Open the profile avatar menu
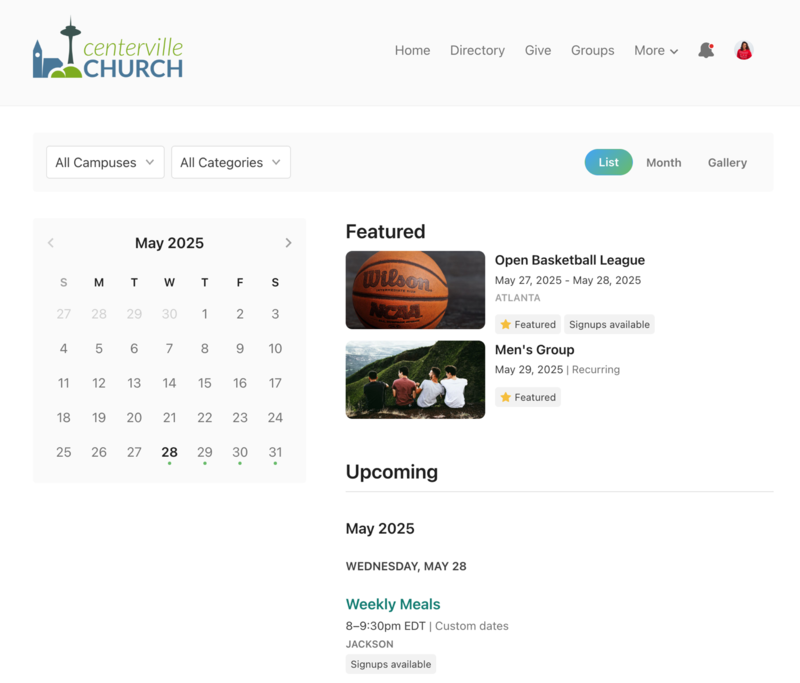The width and height of the screenshot is (800, 683). [743, 50]
